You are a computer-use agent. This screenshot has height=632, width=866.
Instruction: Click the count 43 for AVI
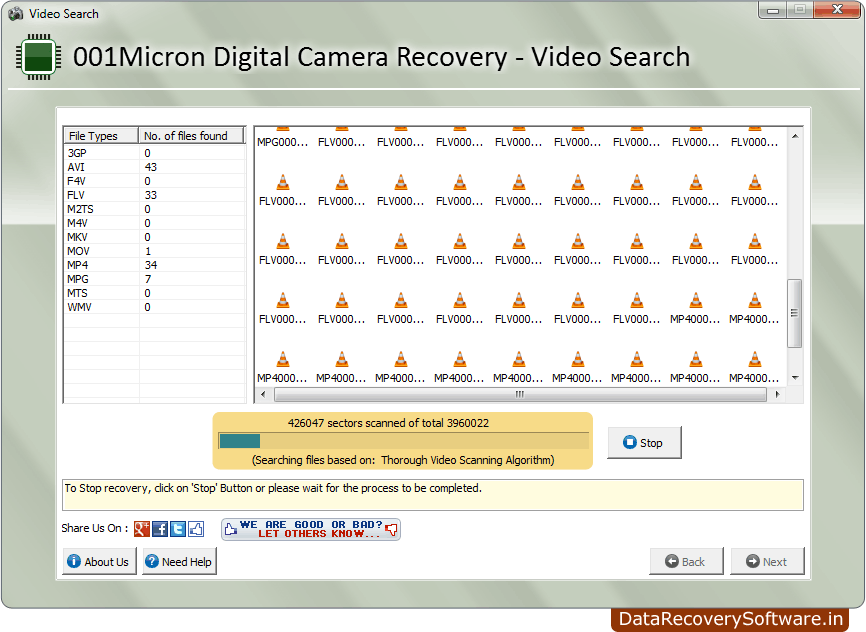pyautogui.click(x=151, y=167)
